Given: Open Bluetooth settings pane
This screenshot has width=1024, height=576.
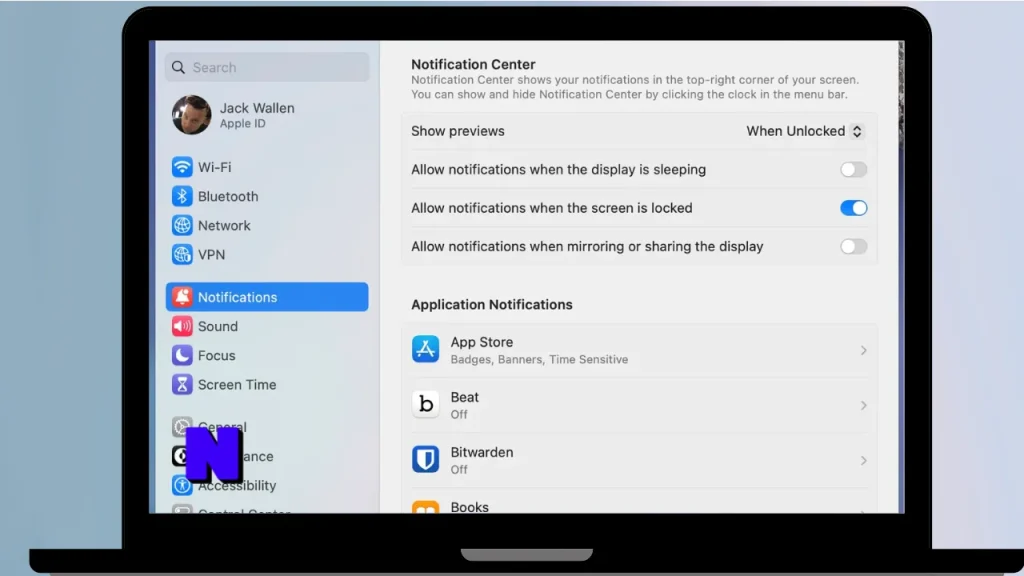Looking at the screenshot, I should point(266,197).
